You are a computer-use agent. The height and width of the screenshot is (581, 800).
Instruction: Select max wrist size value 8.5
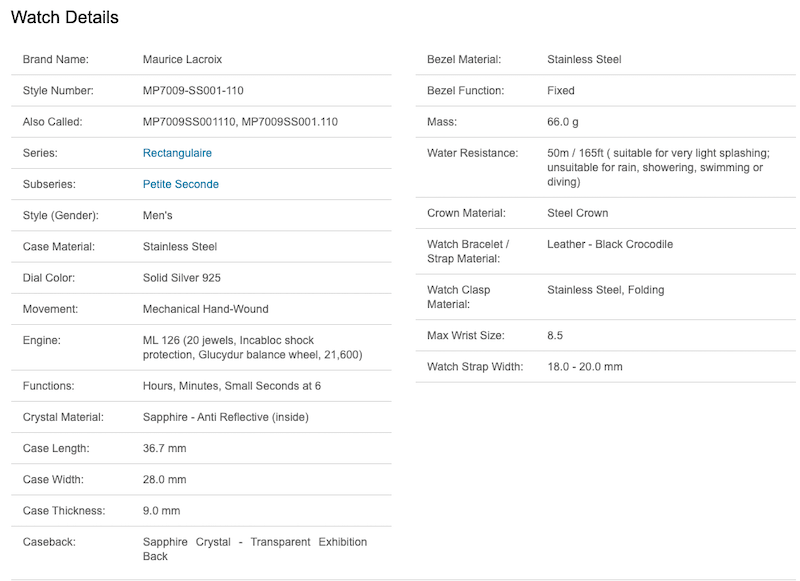coord(555,336)
